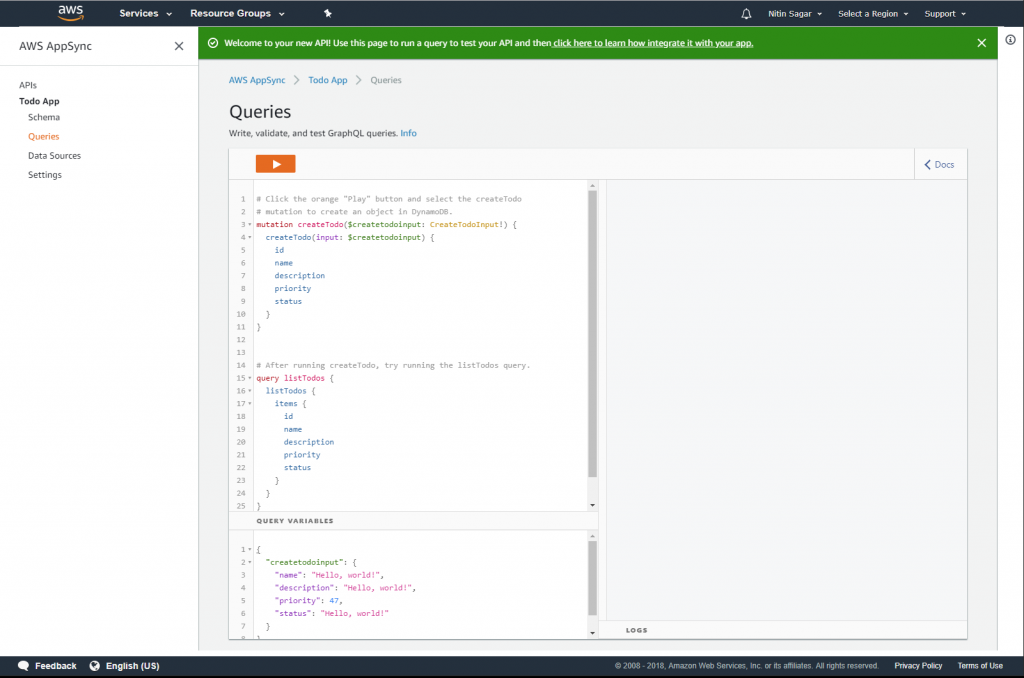Open the Services dropdown menu

click(x=145, y=14)
